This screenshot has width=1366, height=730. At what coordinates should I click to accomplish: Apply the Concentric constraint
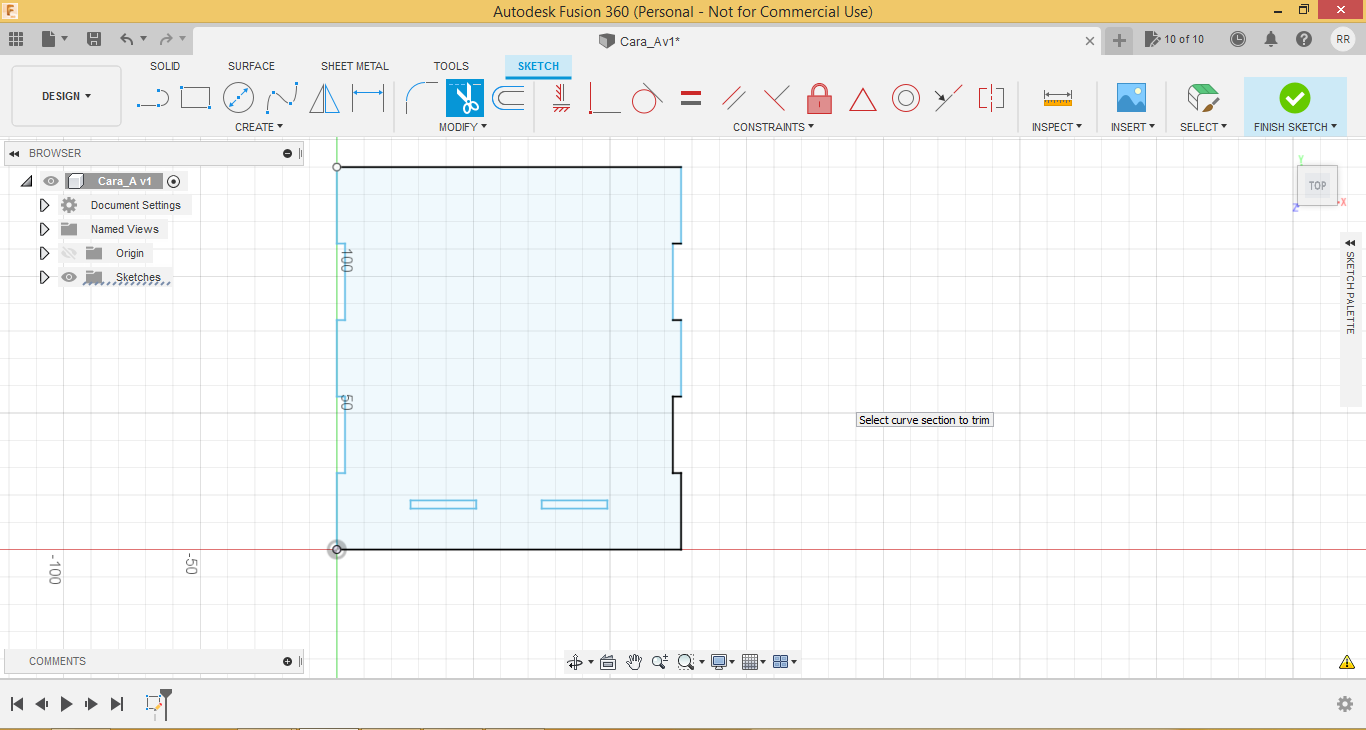pyautogui.click(x=906, y=98)
